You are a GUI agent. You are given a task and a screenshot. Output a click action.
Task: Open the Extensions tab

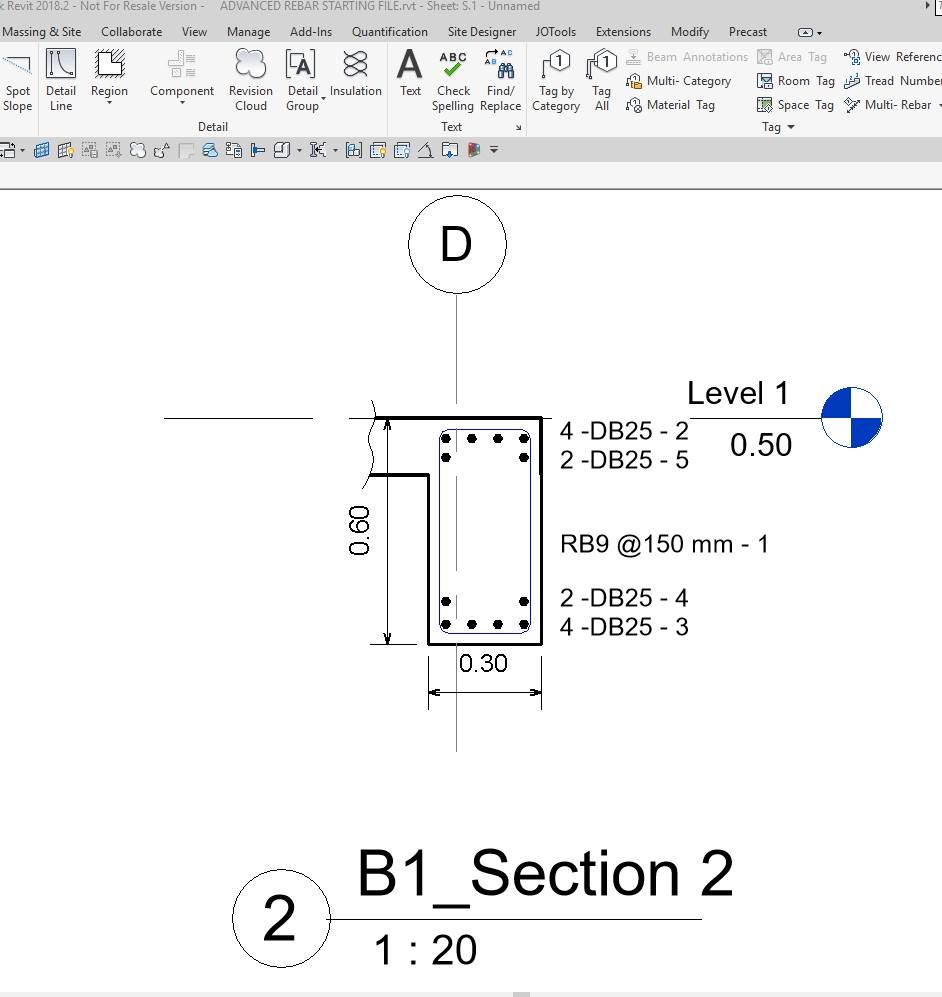tap(623, 32)
